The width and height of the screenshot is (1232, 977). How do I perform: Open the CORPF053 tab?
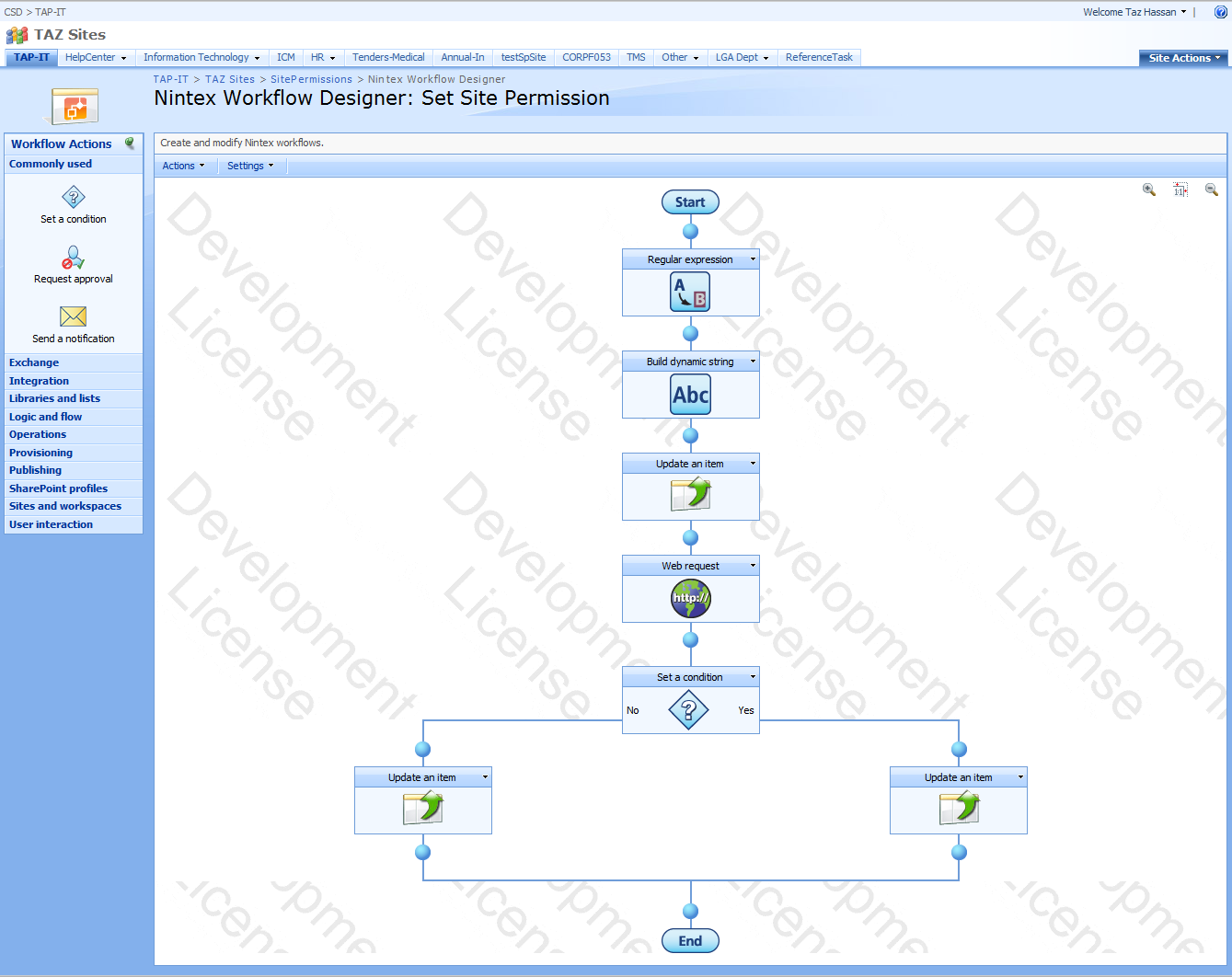point(586,57)
